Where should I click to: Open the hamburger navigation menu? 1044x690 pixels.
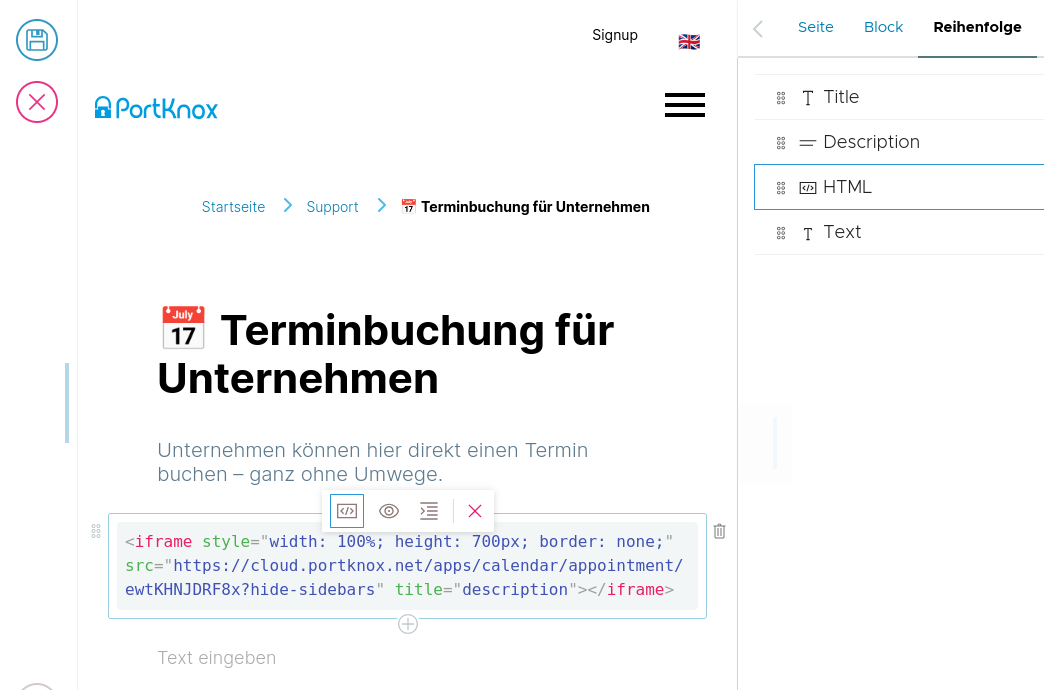click(x=684, y=105)
